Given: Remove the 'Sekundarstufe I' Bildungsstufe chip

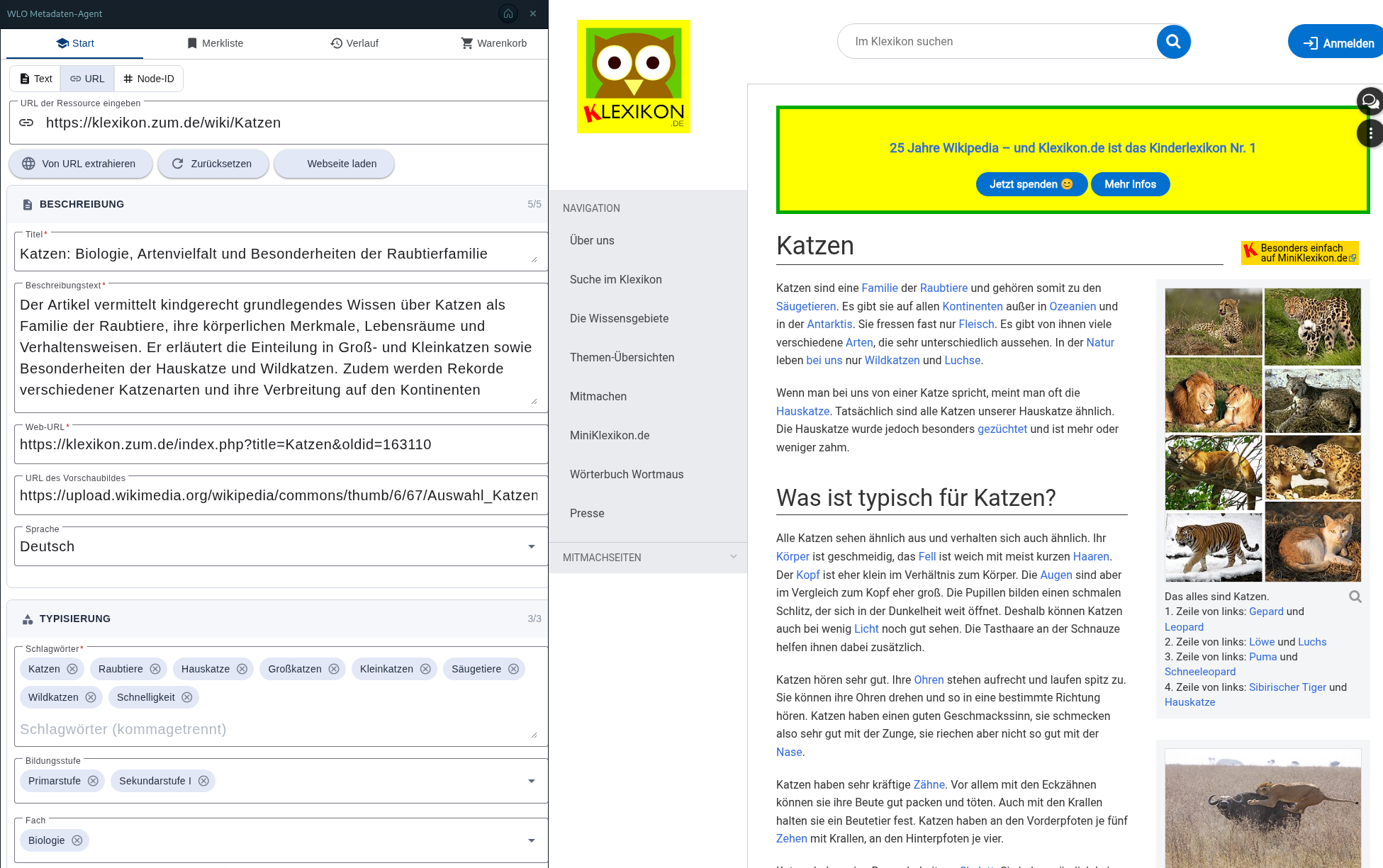Looking at the screenshot, I should point(204,780).
